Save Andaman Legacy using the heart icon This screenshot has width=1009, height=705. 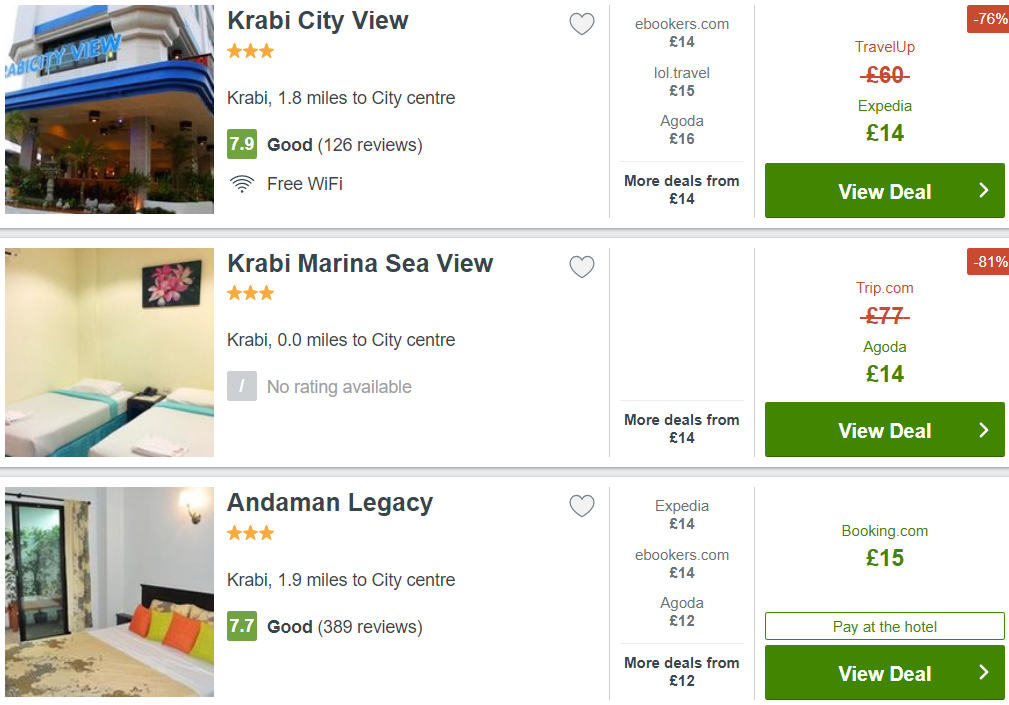click(582, 506)
